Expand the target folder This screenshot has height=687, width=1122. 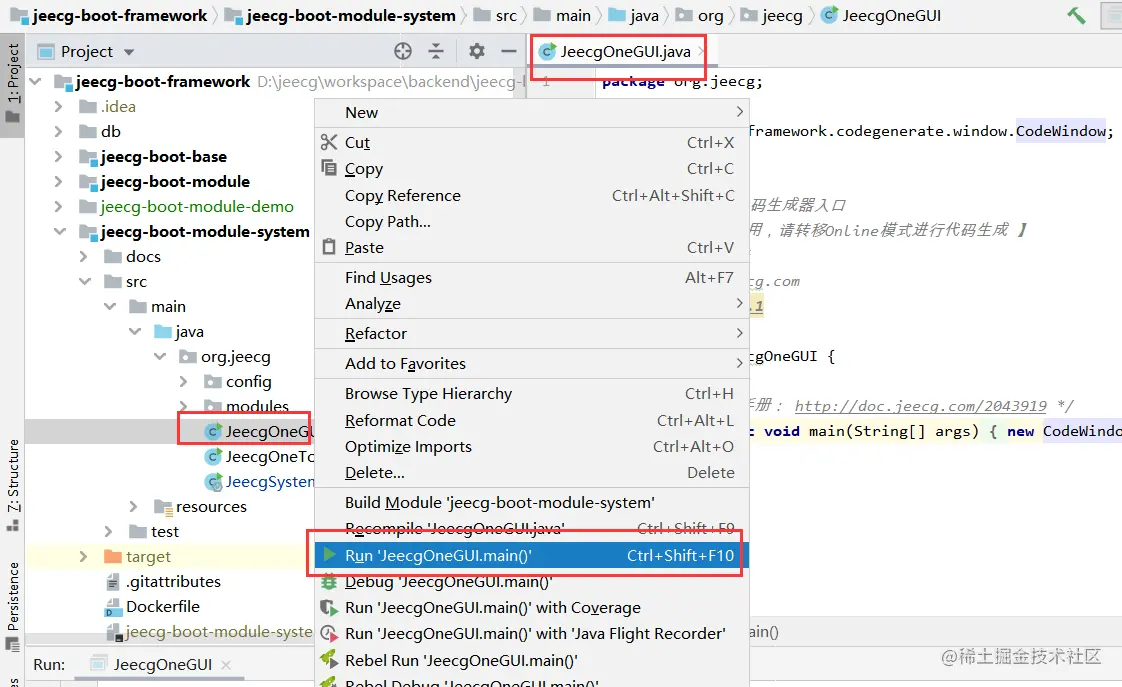point(83,557)
